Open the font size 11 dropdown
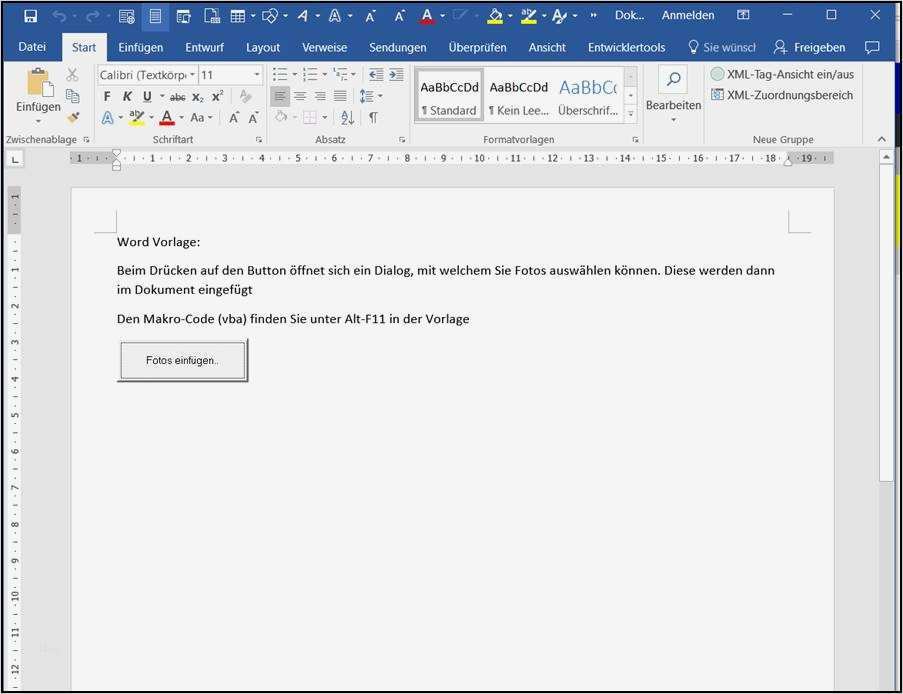The height and width of the screenshot is (694, 903). point(257,75)
